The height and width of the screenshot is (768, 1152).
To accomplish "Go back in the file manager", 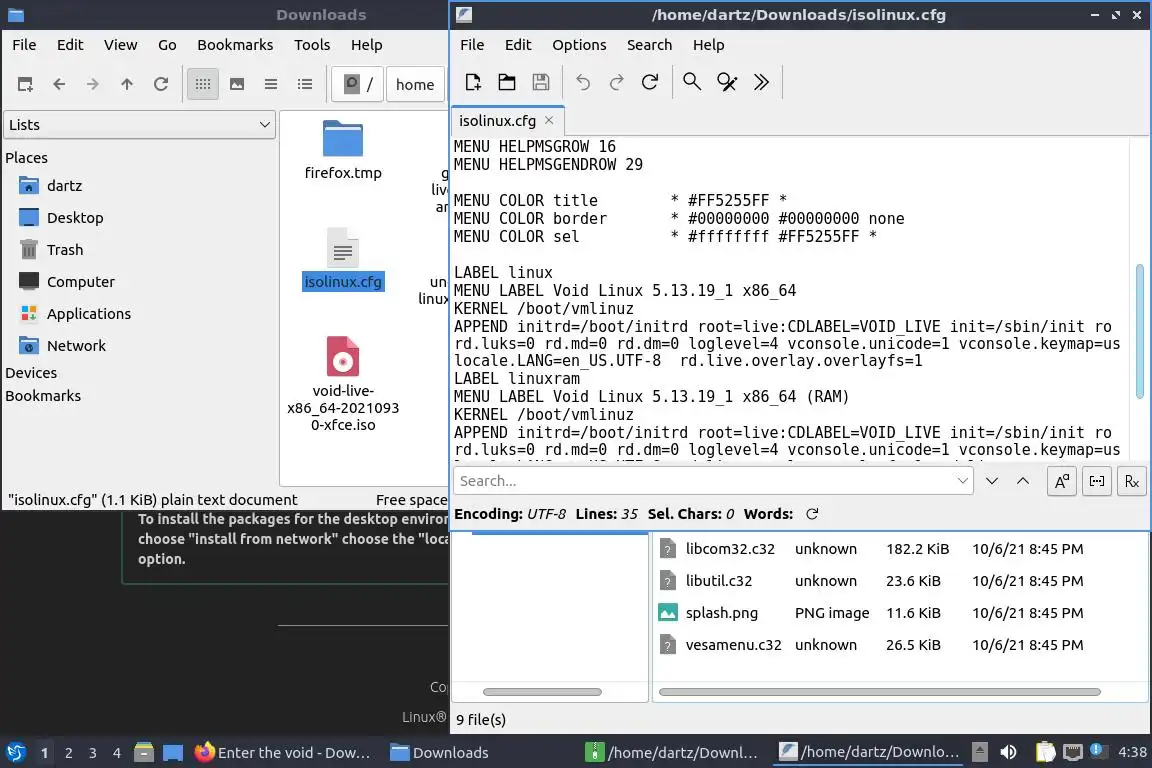I will [60, 84].
